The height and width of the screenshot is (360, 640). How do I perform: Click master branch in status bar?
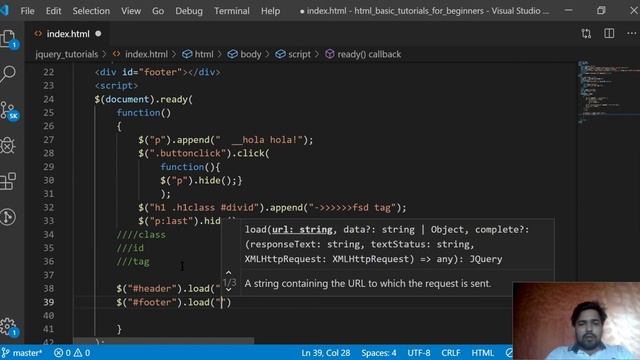click(22, 353)
